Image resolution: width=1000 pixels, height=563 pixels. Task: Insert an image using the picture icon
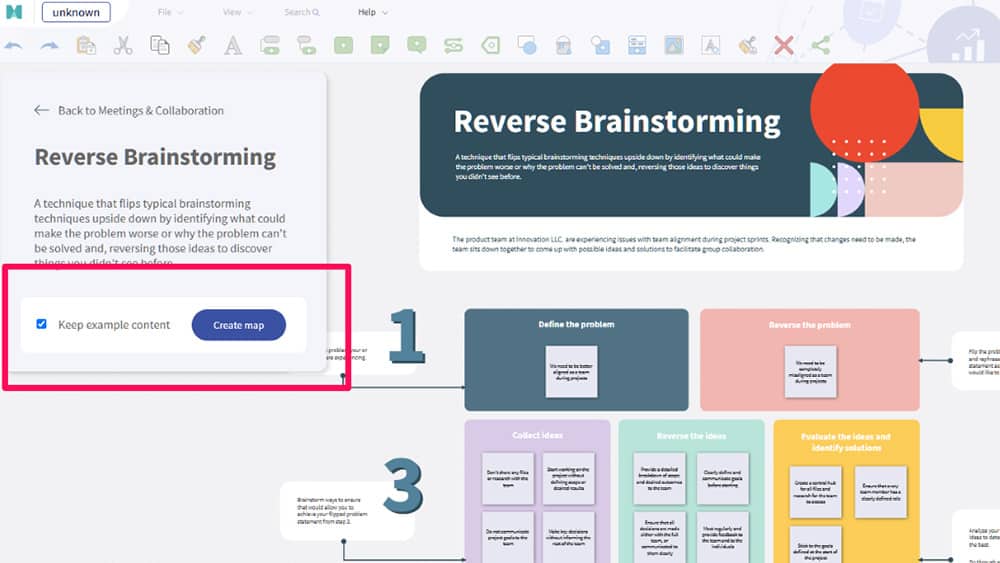pyautogui.click(x=673, y=45)
